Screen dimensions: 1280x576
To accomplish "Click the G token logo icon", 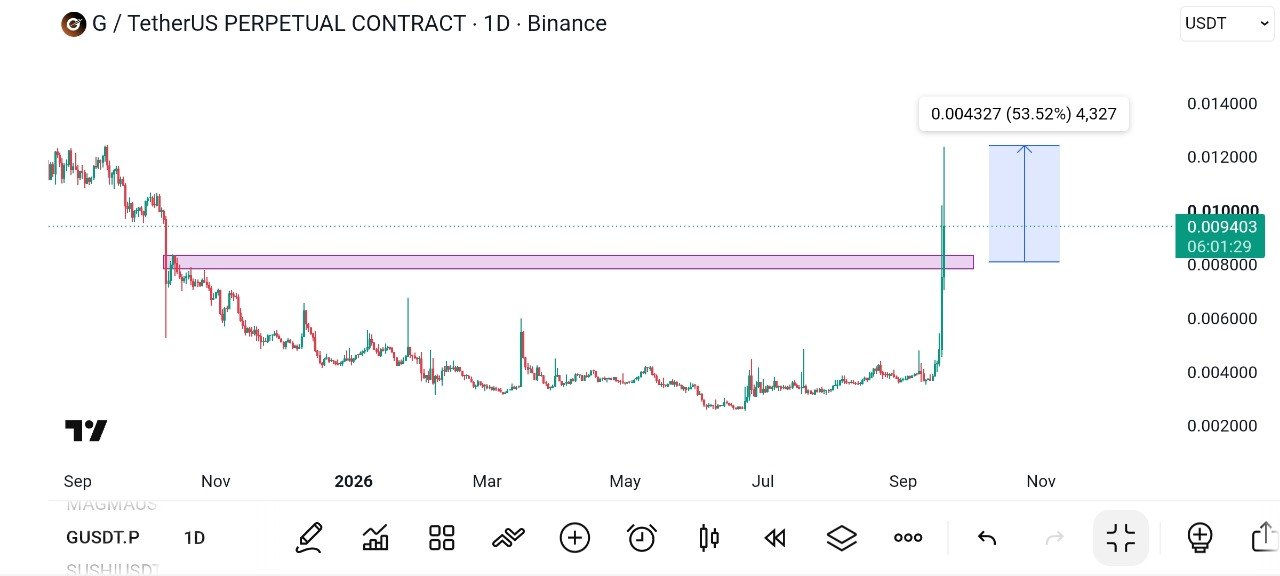I will point(74,24).
